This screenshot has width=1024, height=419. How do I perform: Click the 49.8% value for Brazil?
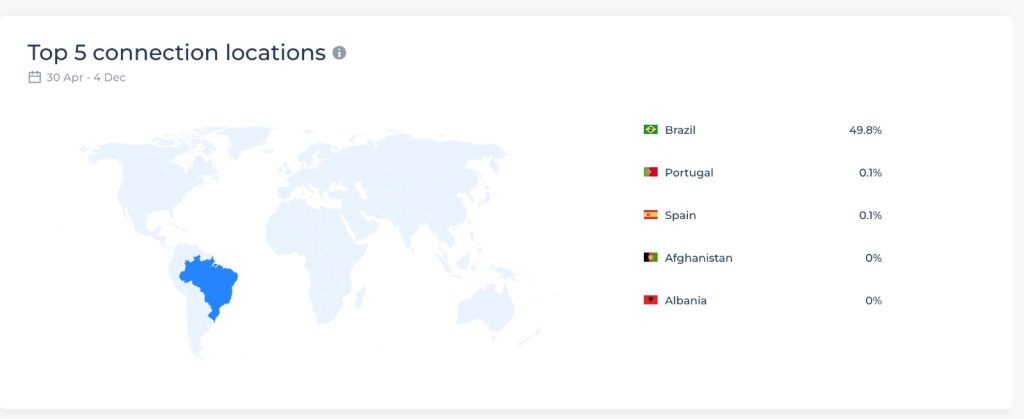(x=865, y=130)
